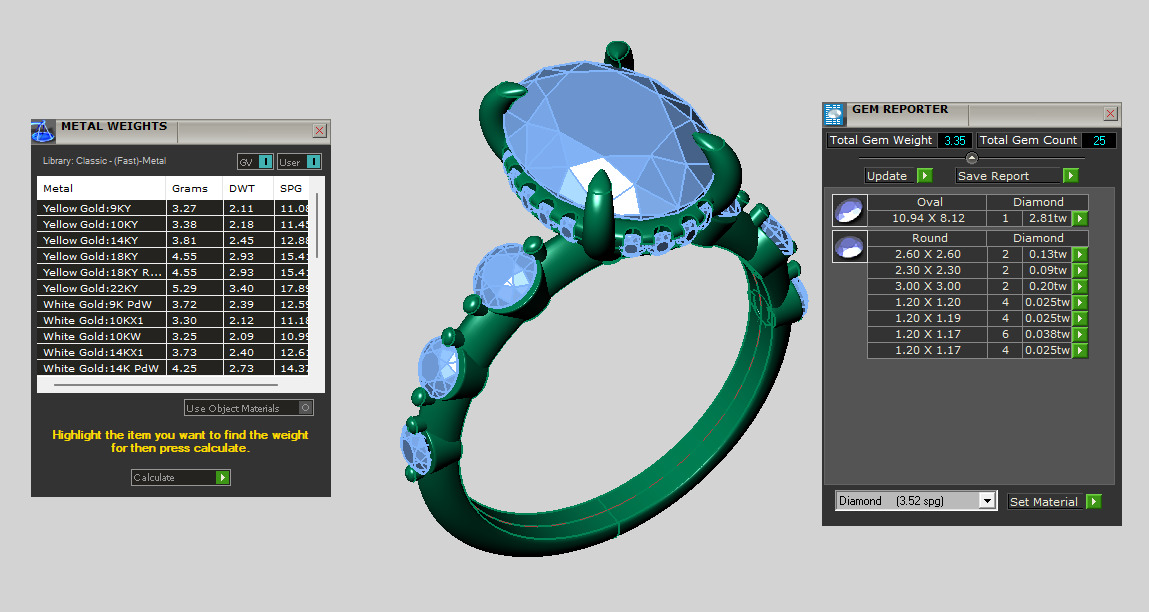Click the Metal column header

101,188
